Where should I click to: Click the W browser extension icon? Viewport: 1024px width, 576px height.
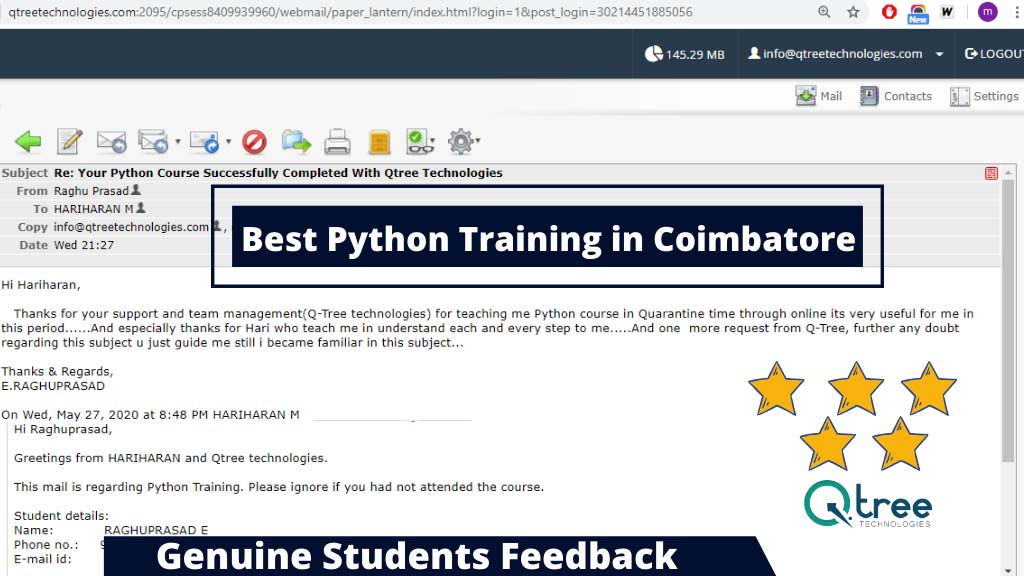947,12
